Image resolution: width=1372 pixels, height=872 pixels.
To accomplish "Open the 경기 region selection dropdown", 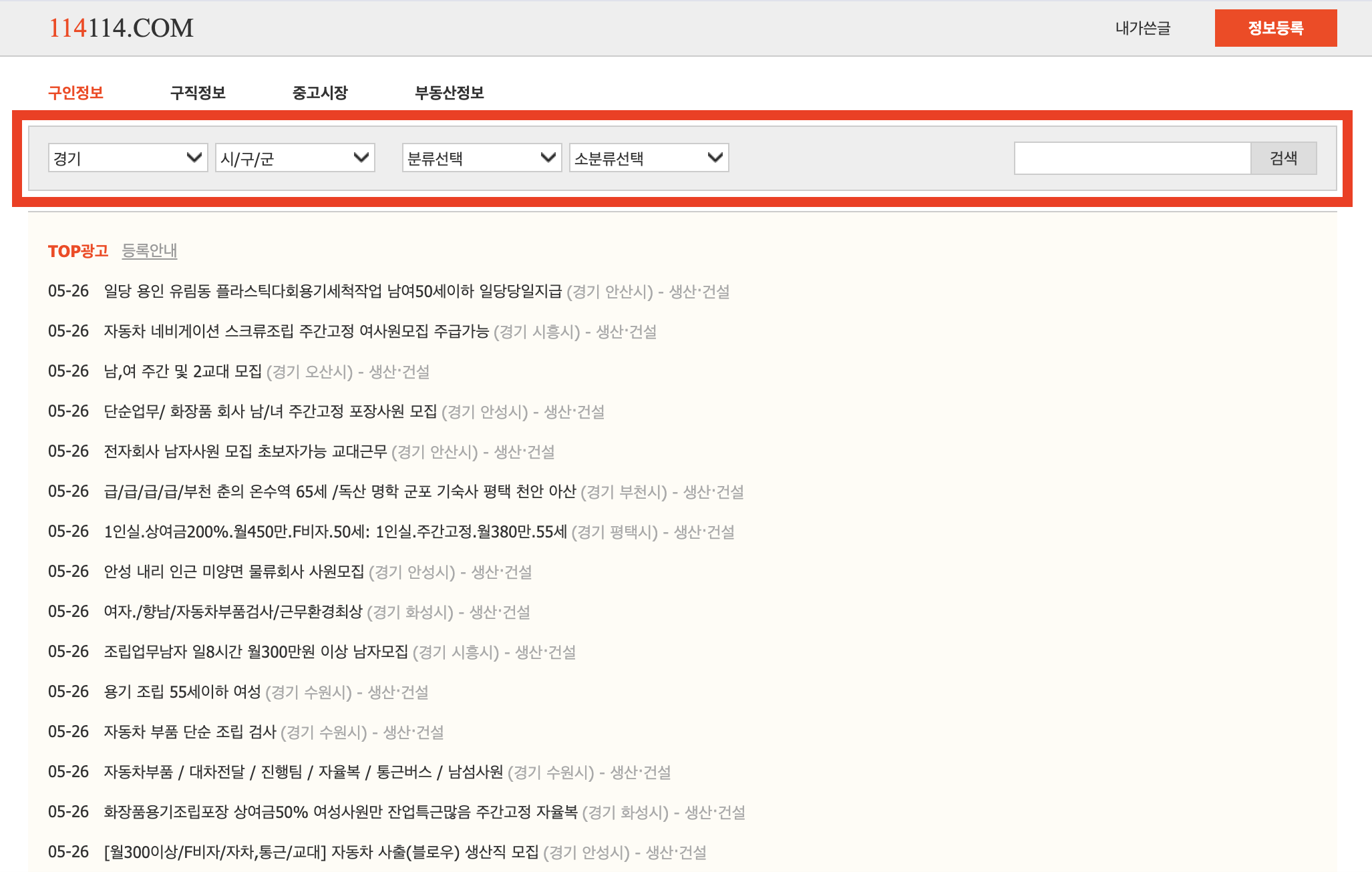I will coord(127,158).
